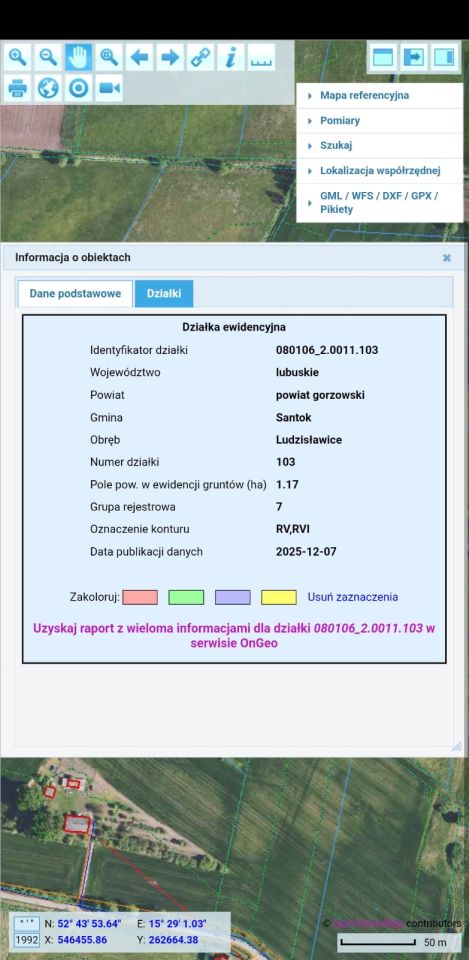This screenshot has width=469, height=960.
Task: Expand the Szukaj section
Action: (380, 146)
